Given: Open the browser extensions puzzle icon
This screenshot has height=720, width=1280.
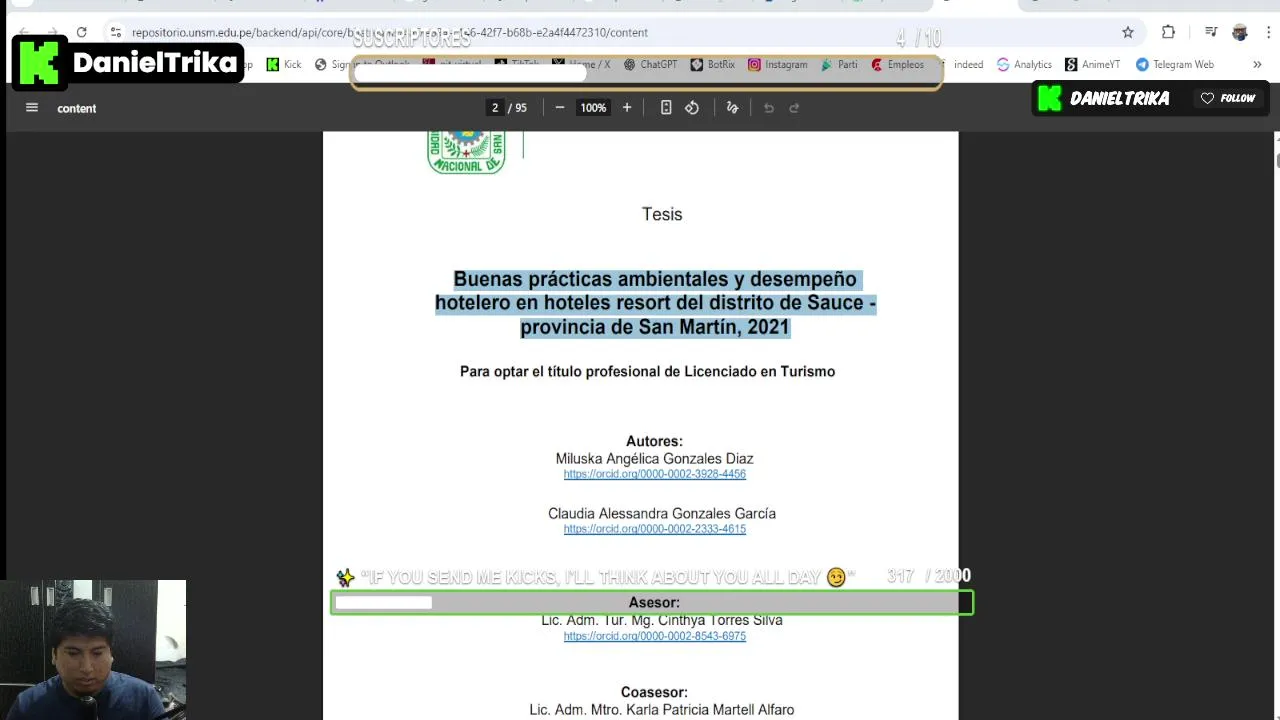Looking at the screenshot, I should pos(1168,32).
